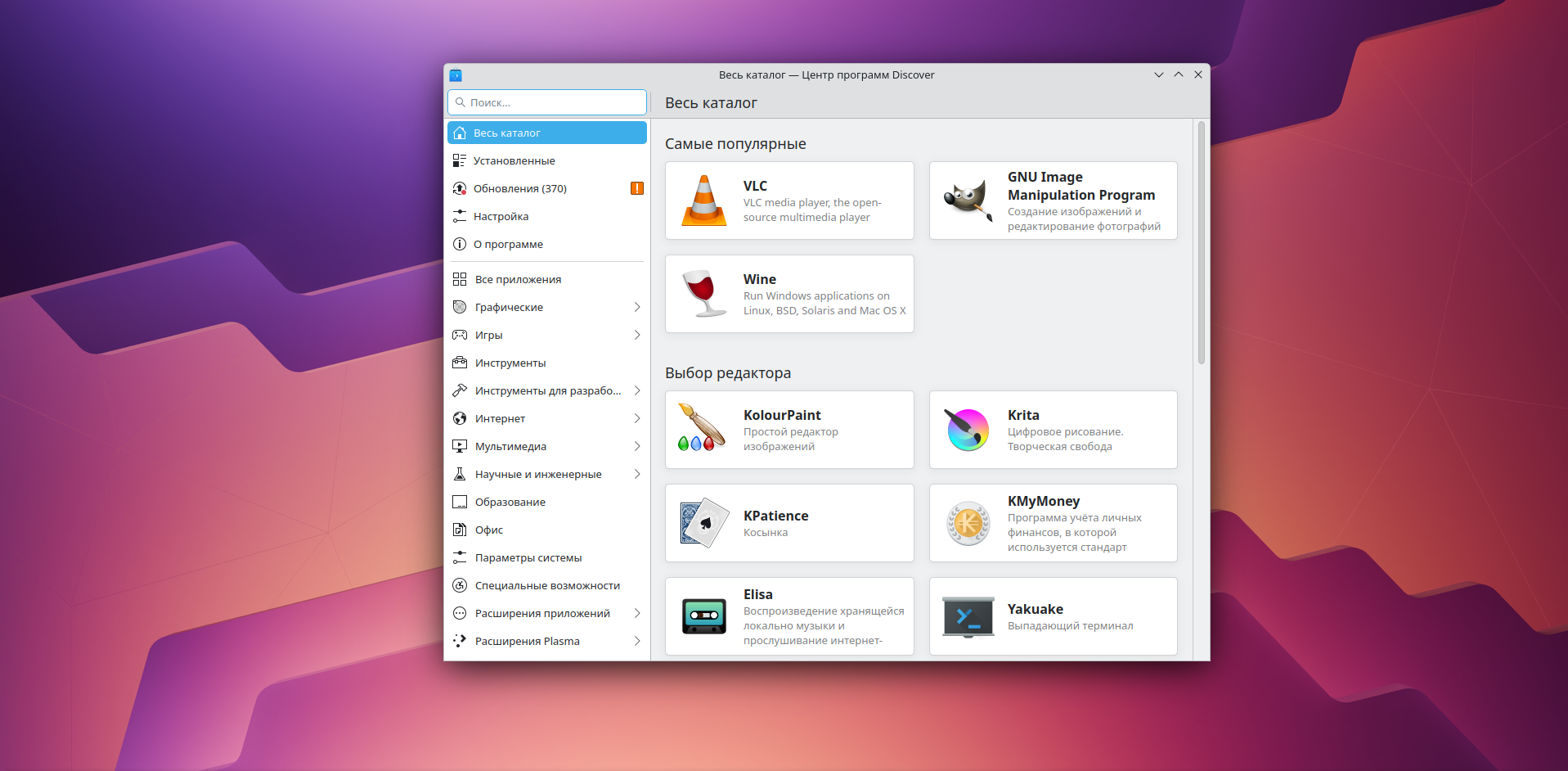The height and width of the screenshot is (771, 1568).
Task: Select Весь каталог in sidebar
Action: click(x=547, y=133)
